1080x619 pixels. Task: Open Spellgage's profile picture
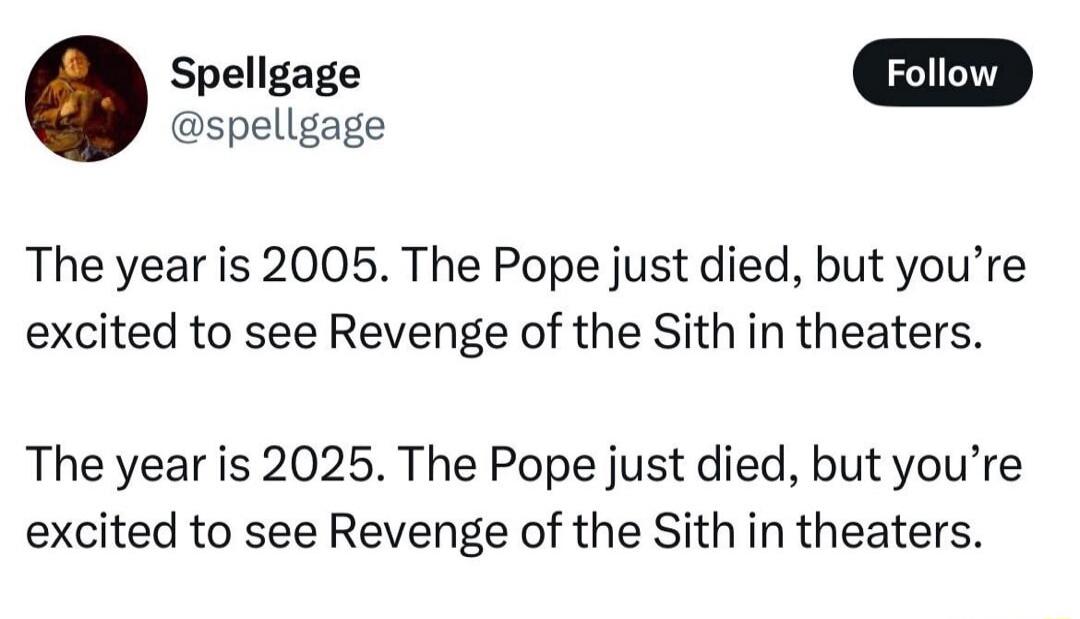(x=86, y=98)
